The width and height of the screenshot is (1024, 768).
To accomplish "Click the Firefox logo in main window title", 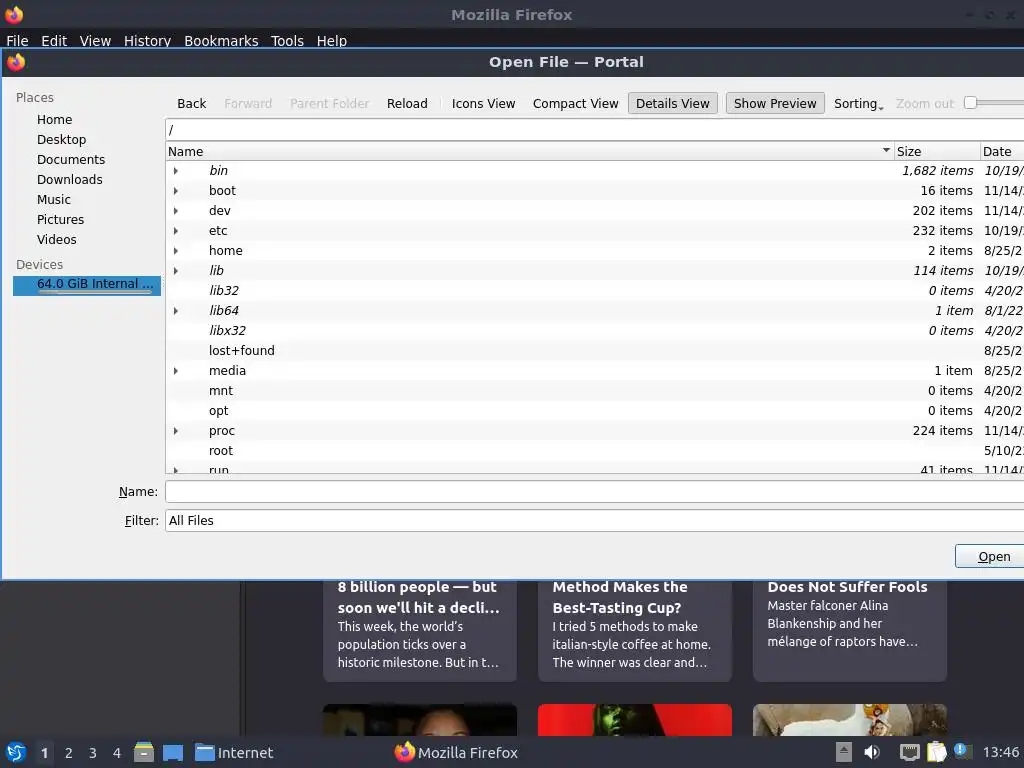I will pos(14,14).
